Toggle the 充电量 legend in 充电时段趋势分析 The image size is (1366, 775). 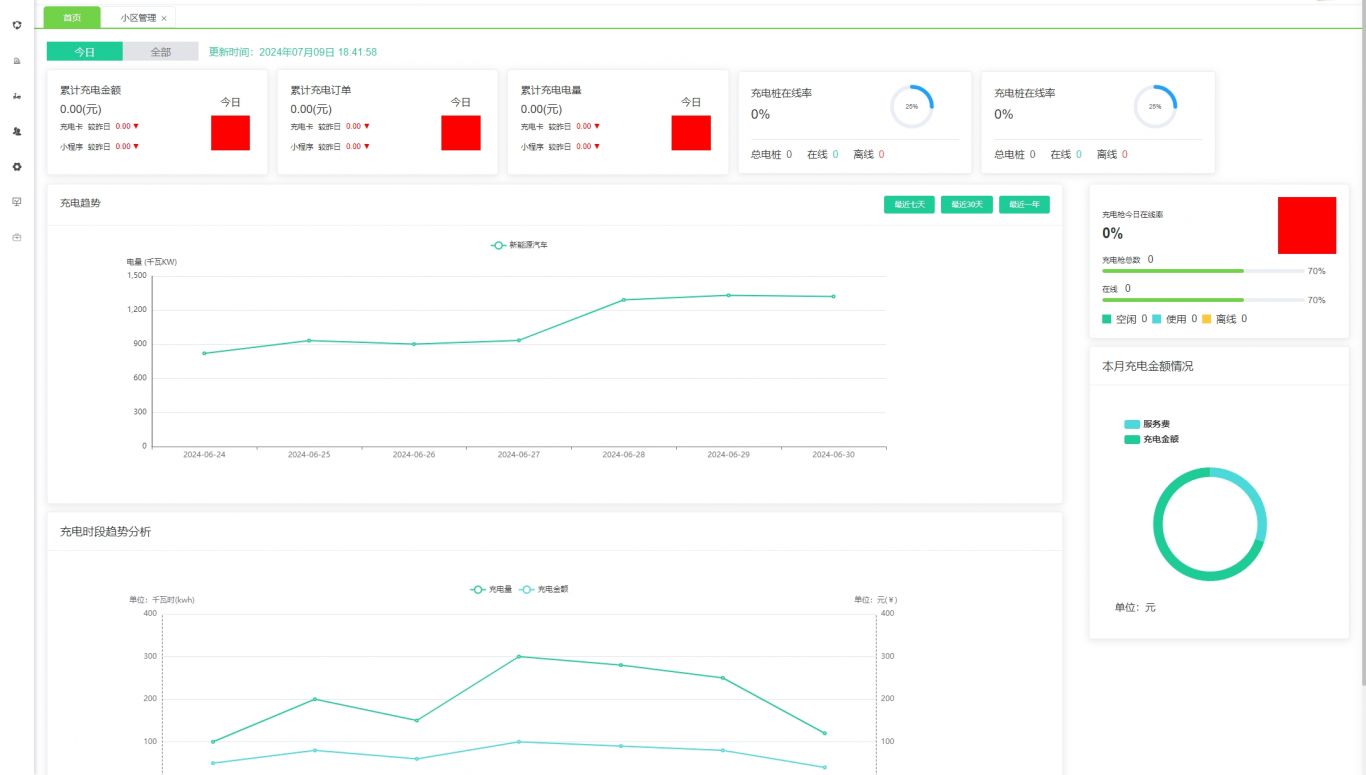492,589
